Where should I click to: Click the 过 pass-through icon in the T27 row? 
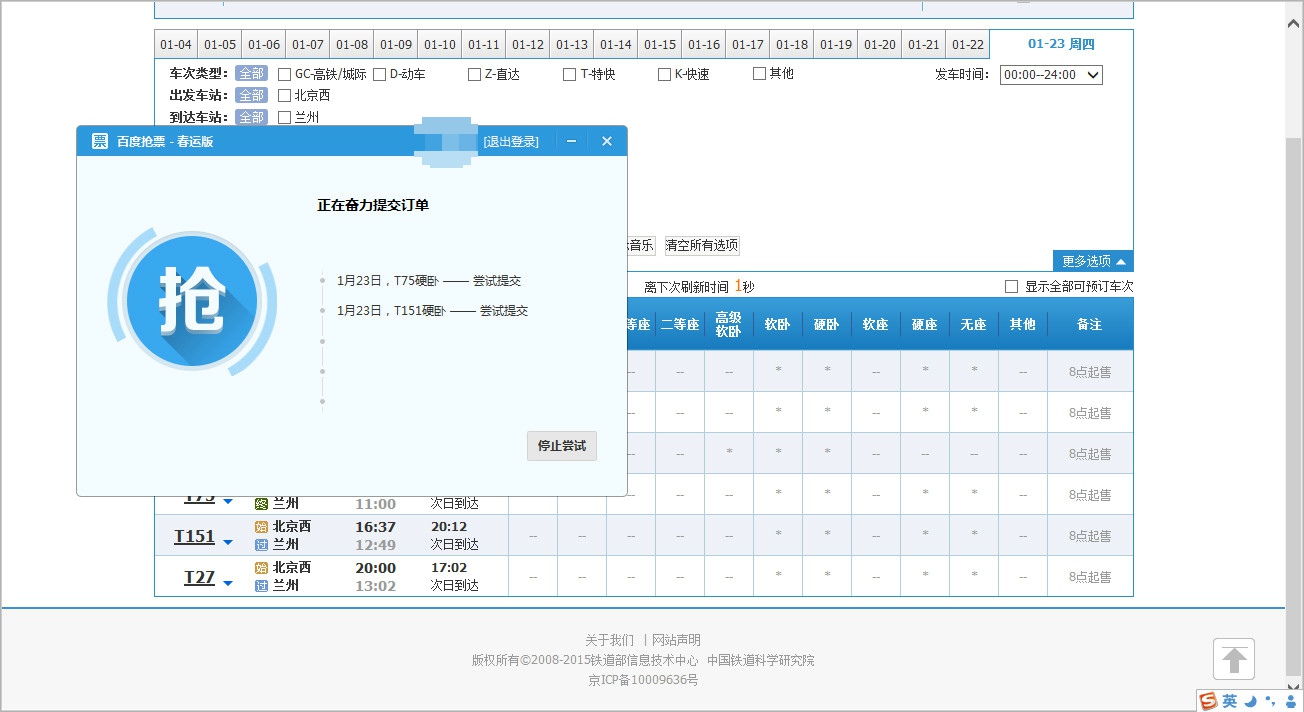tap(262, 586)
